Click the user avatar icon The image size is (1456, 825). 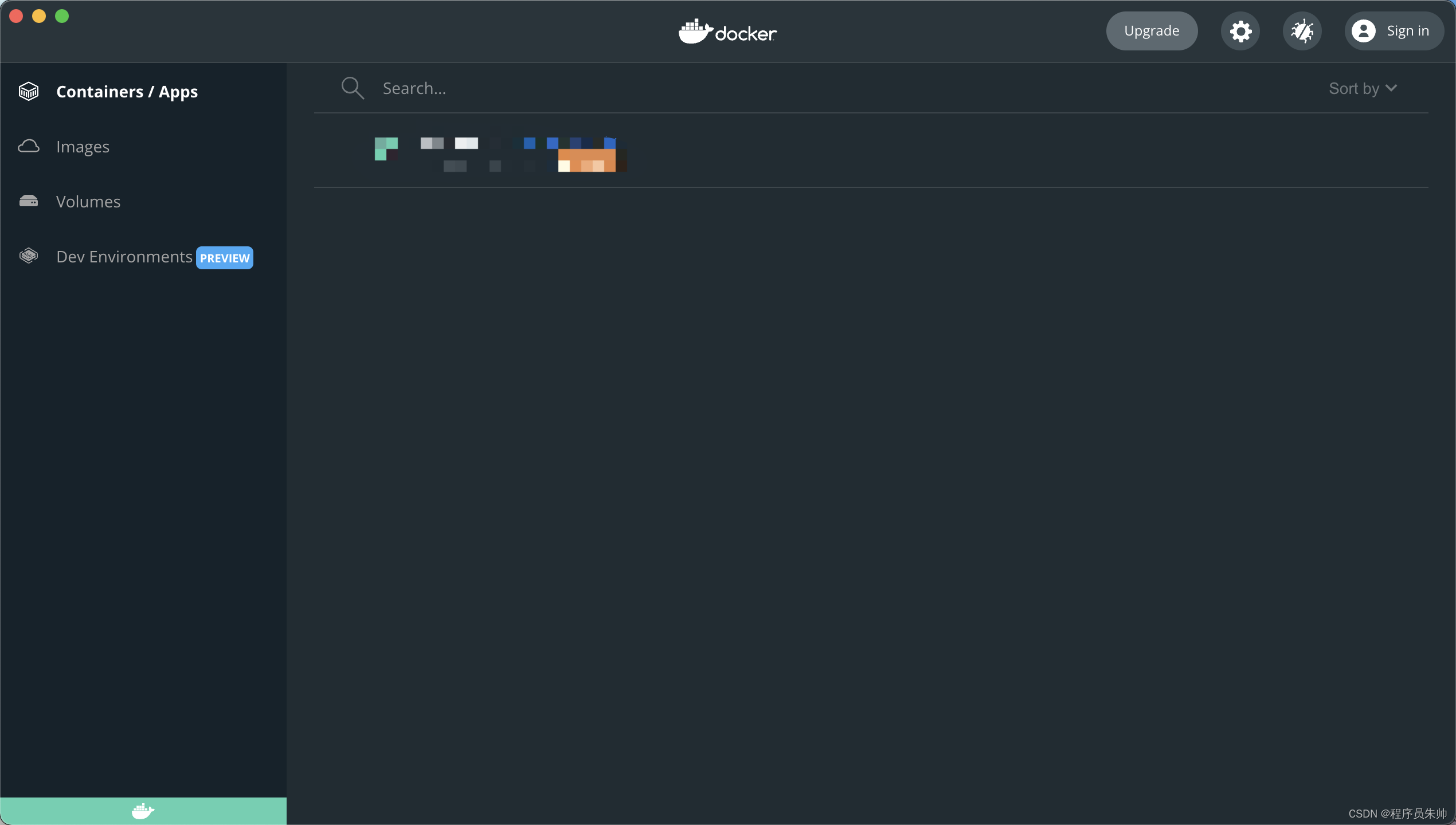click(1364, 31)
